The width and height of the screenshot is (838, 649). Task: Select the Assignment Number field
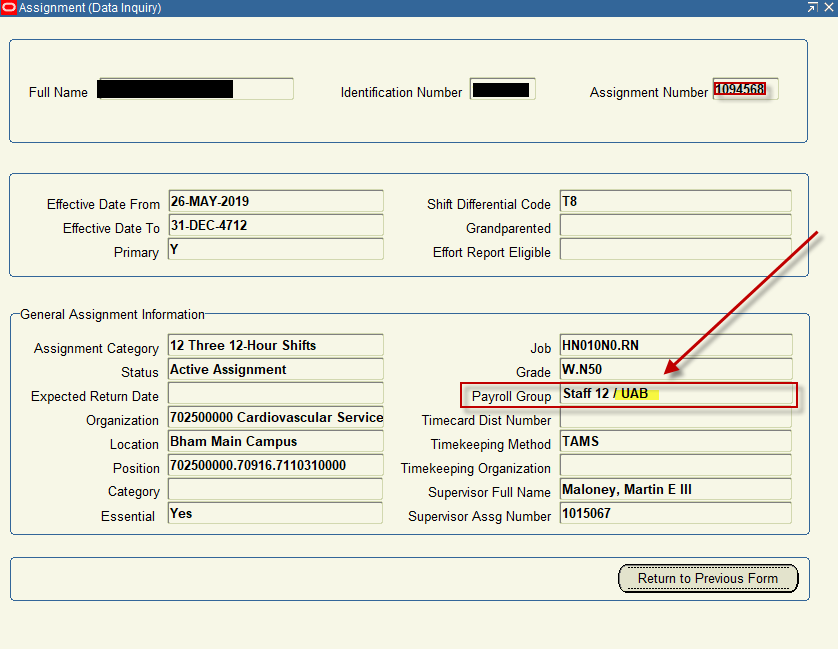[744, 90]
